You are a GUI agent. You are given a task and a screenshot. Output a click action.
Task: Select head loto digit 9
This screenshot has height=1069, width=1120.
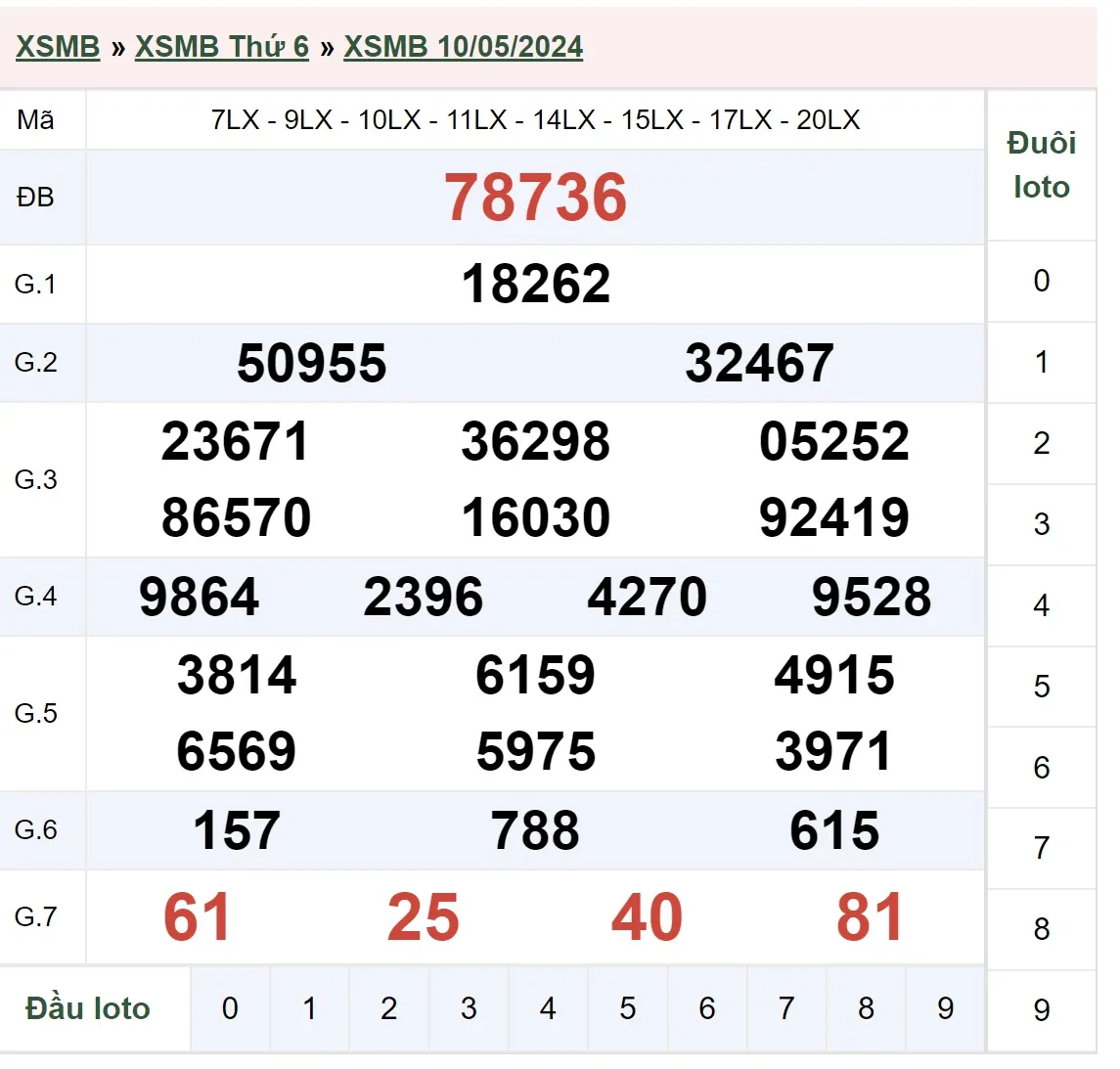pyautogui.click(x=945, y=1008)
